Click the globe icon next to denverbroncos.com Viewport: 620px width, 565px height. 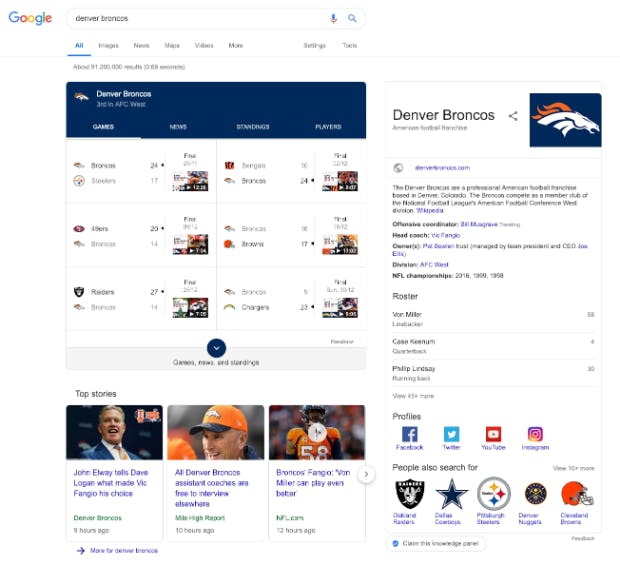point(398,168)
